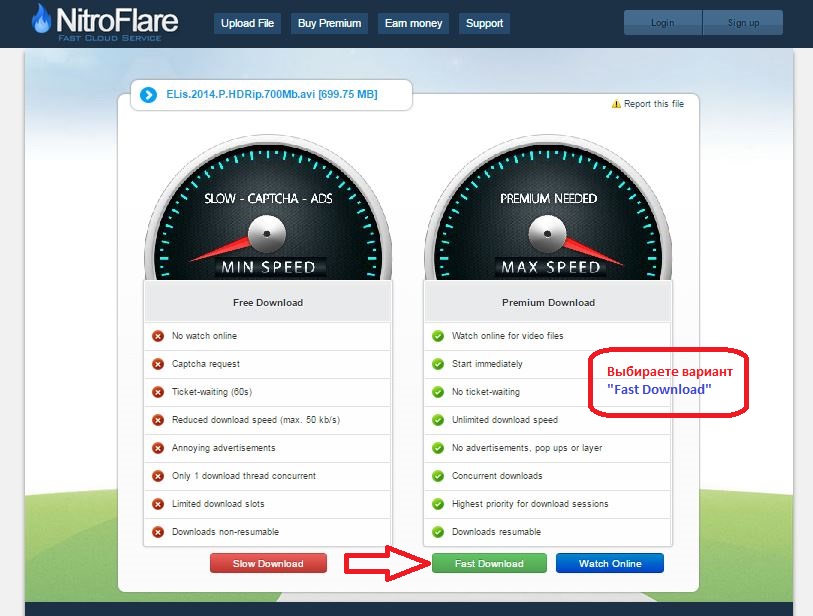
Task: Click the 'Highest priority for download sessions' text
Action: click(x=530, y=504)
